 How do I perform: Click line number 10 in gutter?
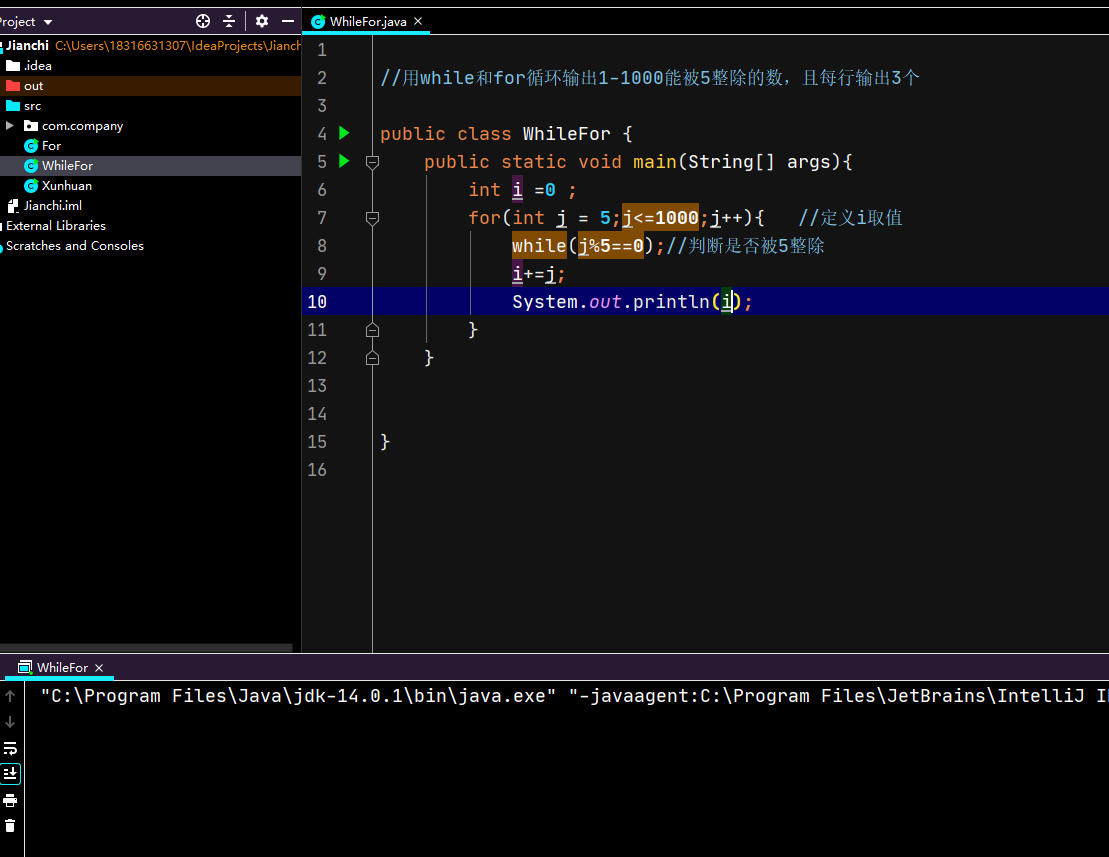pyautogui.click(x=317, y=302)
